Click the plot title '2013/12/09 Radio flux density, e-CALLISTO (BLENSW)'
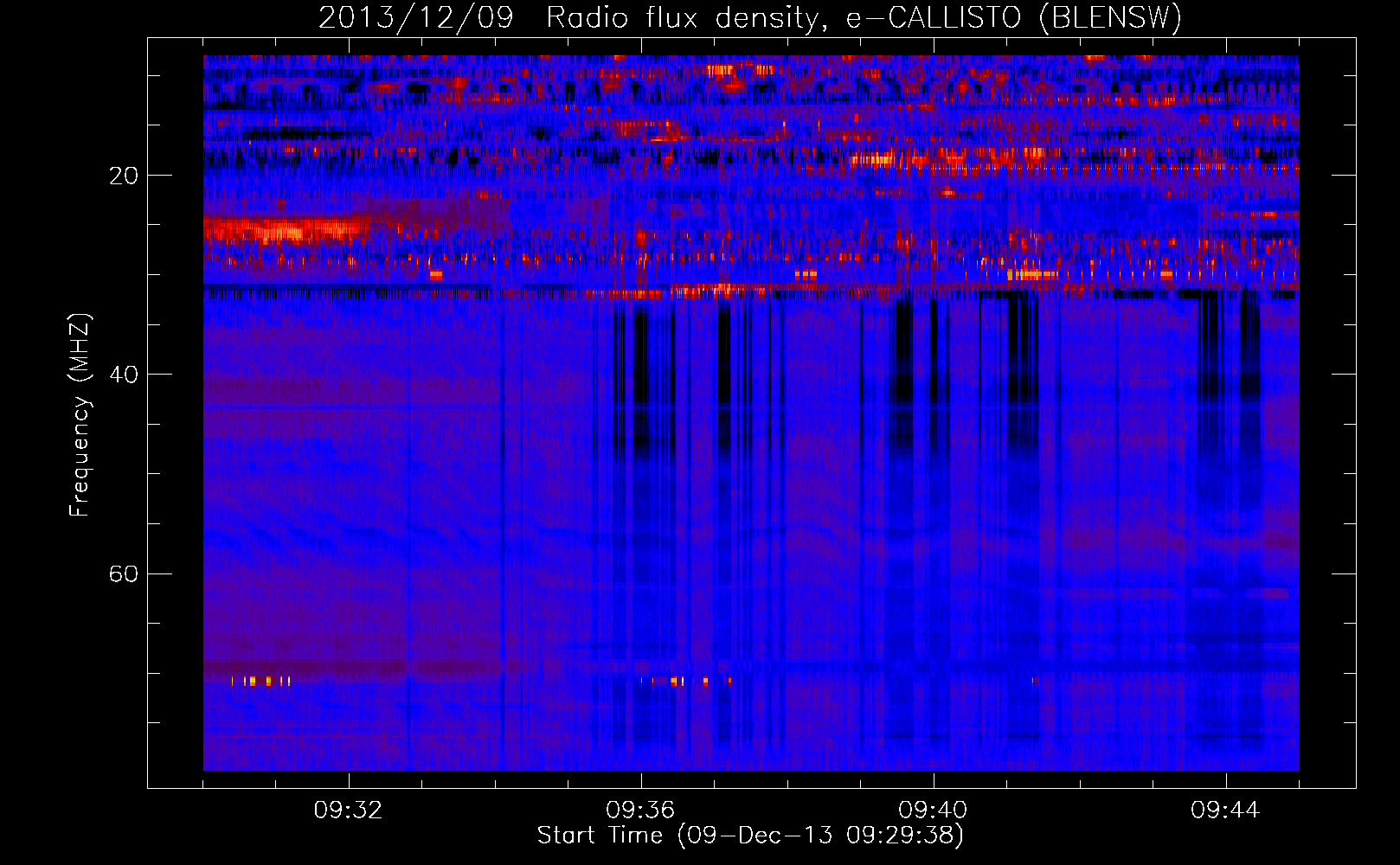1400x865 pixels. pyautogui.click(x=750, y=17)
